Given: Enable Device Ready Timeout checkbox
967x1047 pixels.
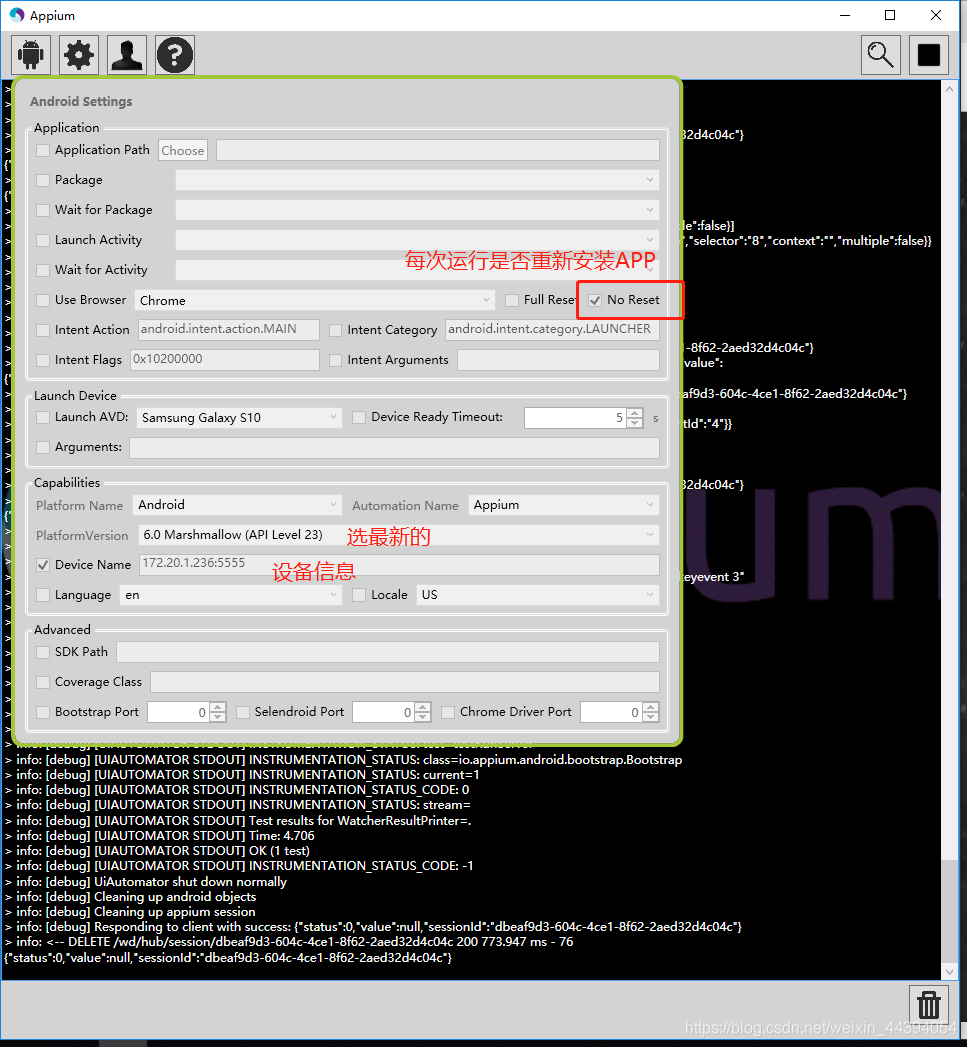Looking at the screenshot, I should click(359, 417).
